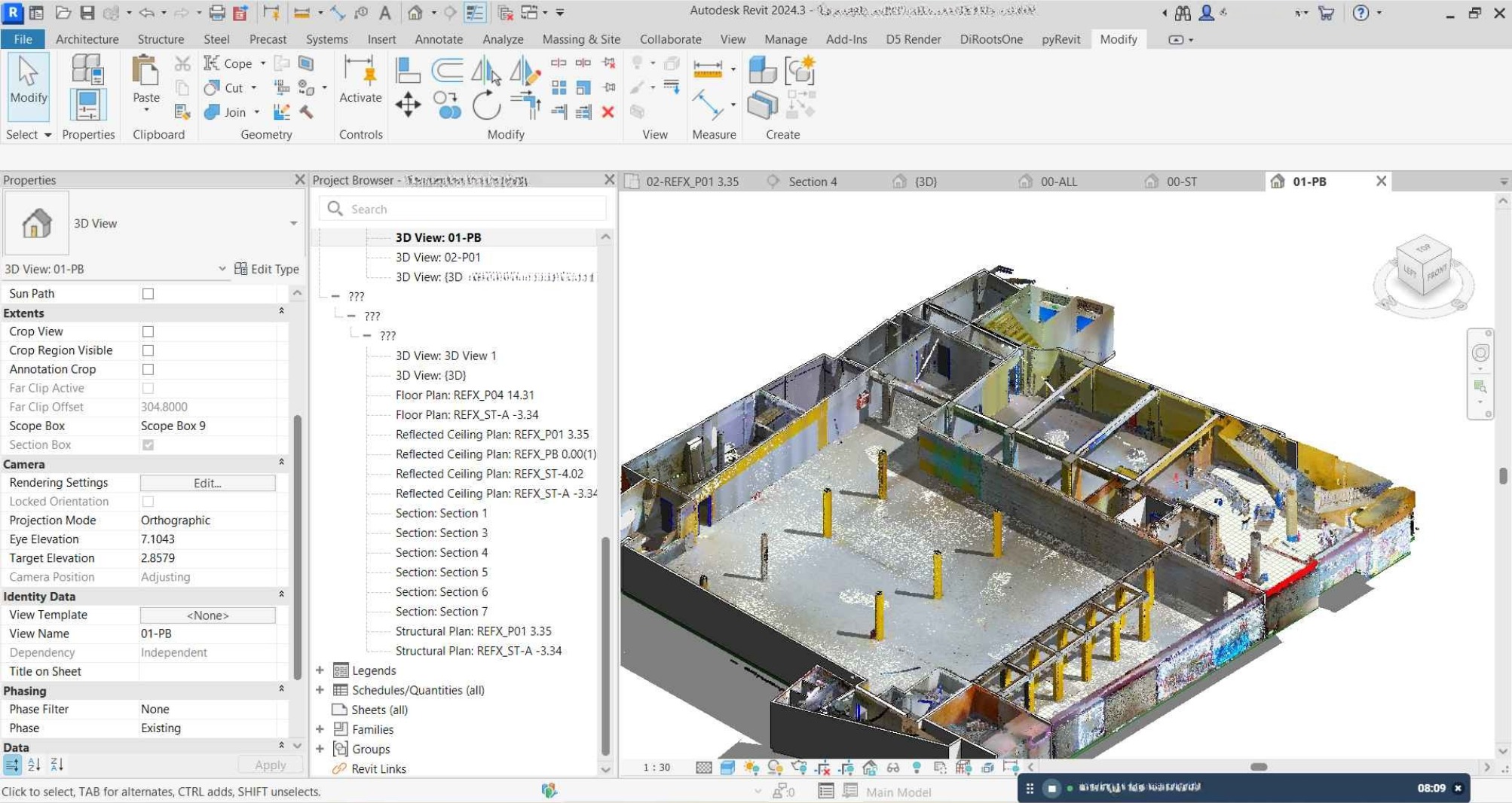Click the Sun Path toggle icon in view bar

[751, 768]
